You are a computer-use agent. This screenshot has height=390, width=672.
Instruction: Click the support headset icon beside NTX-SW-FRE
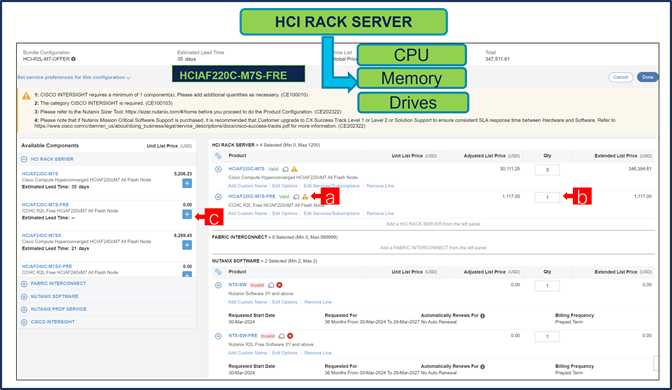(282, 336)
